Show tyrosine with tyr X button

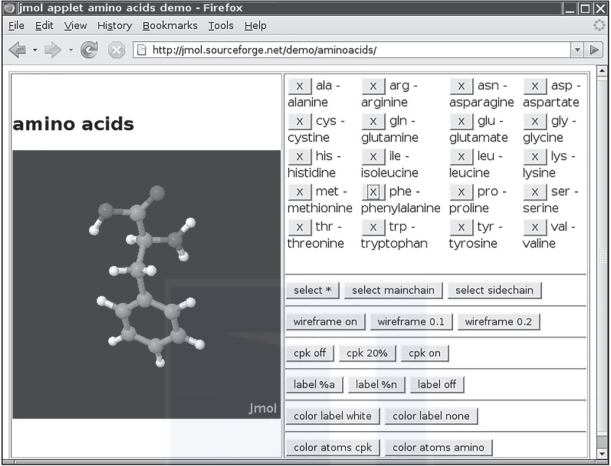click(461, 227)
